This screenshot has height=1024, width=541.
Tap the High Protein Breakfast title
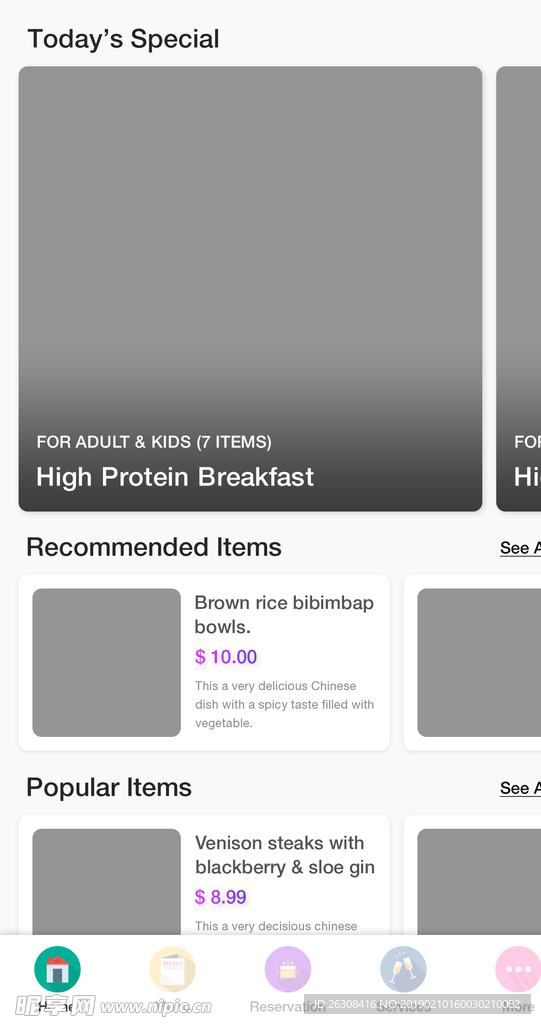[175, 477]
